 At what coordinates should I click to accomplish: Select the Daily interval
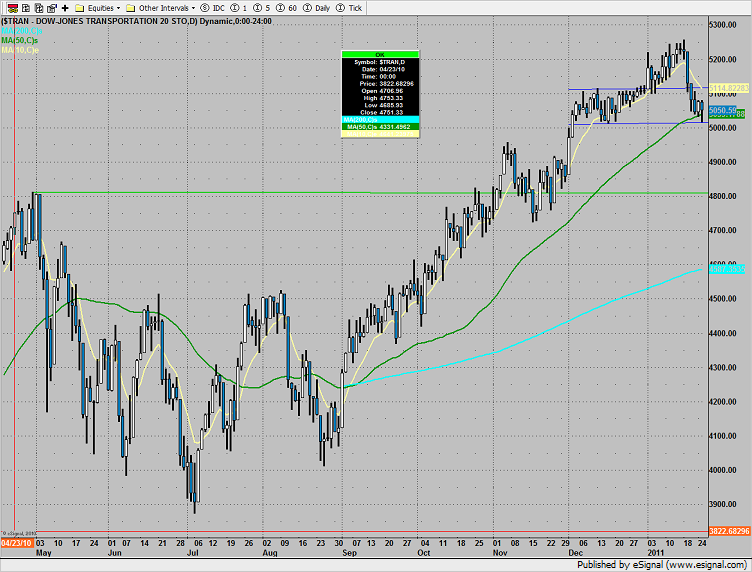tap(317, 8)
